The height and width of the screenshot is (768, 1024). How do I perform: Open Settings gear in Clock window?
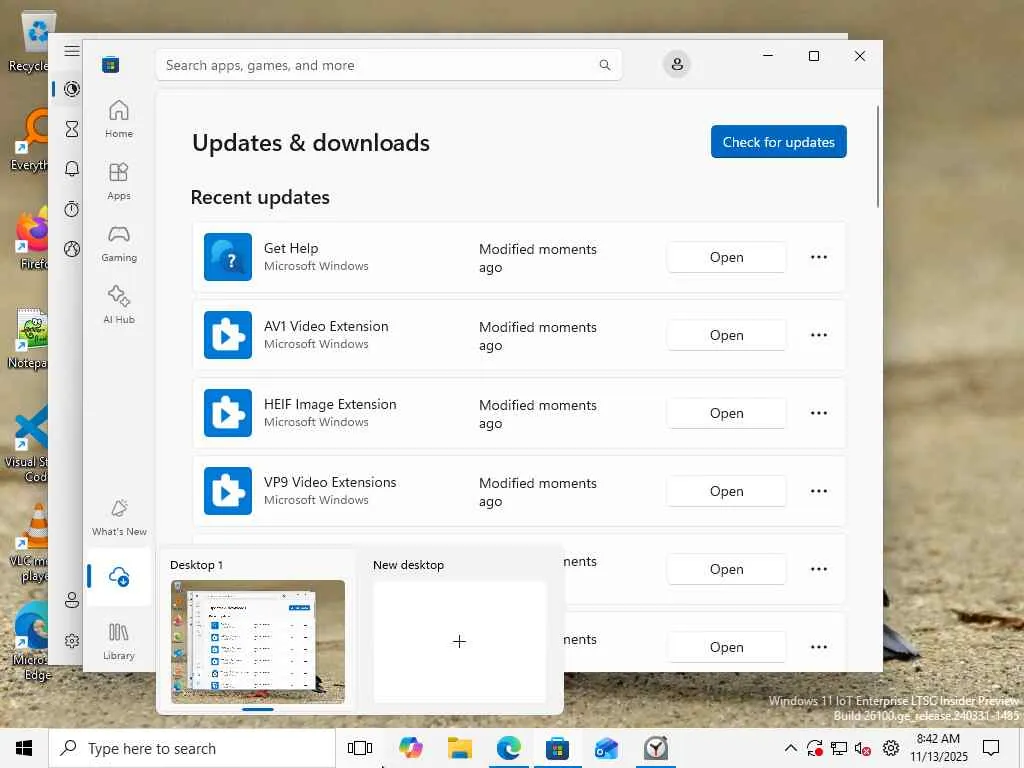[72, 641]
